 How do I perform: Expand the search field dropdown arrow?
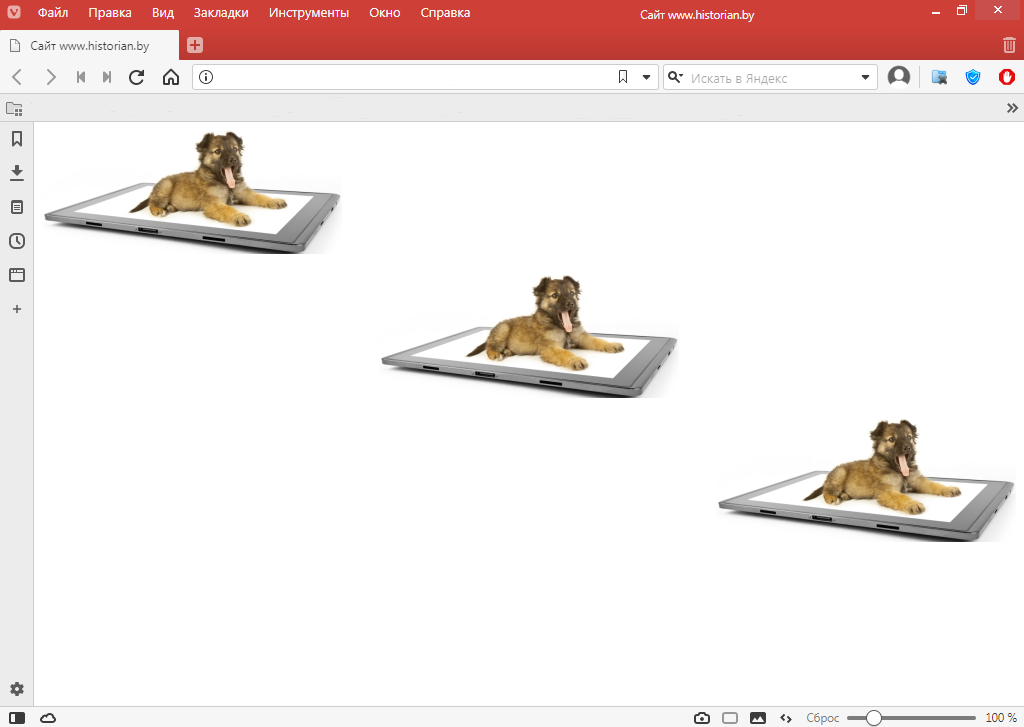[x=866, y=77]
